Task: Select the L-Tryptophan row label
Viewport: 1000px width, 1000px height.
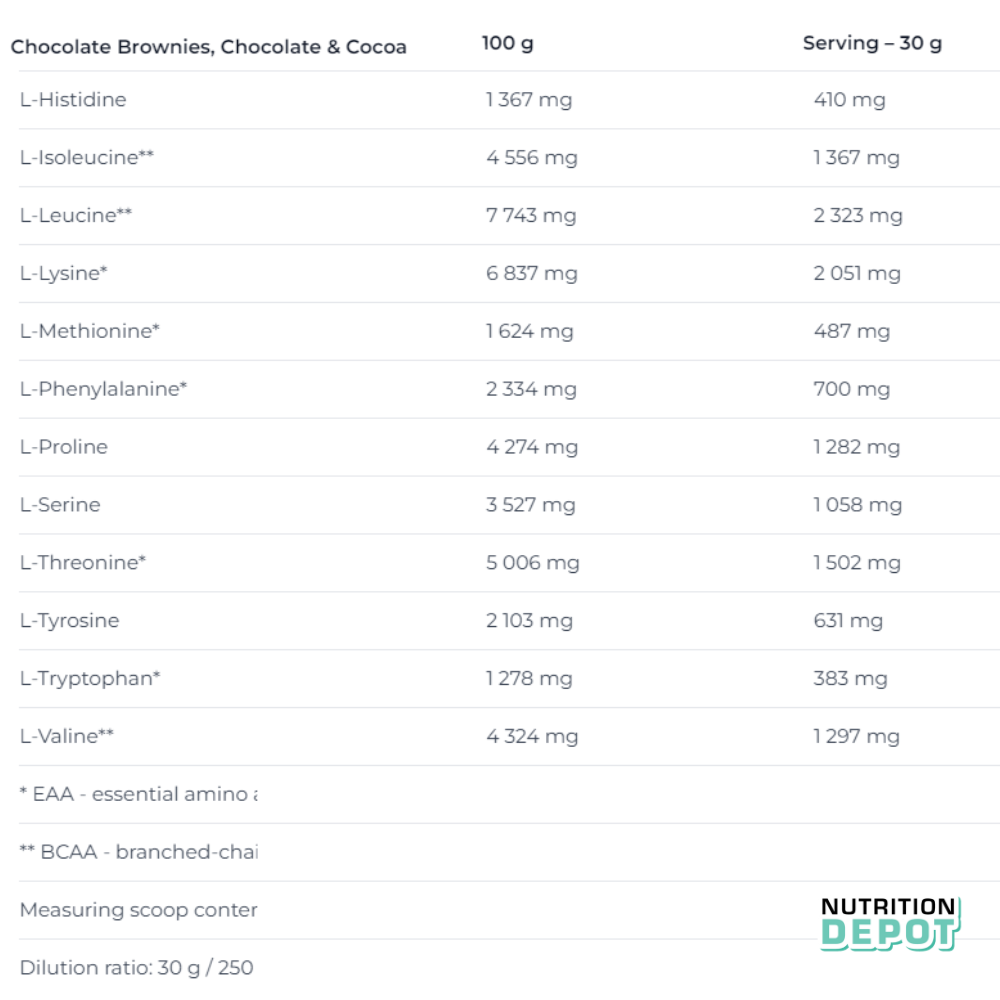Action: tap(90, 679)
